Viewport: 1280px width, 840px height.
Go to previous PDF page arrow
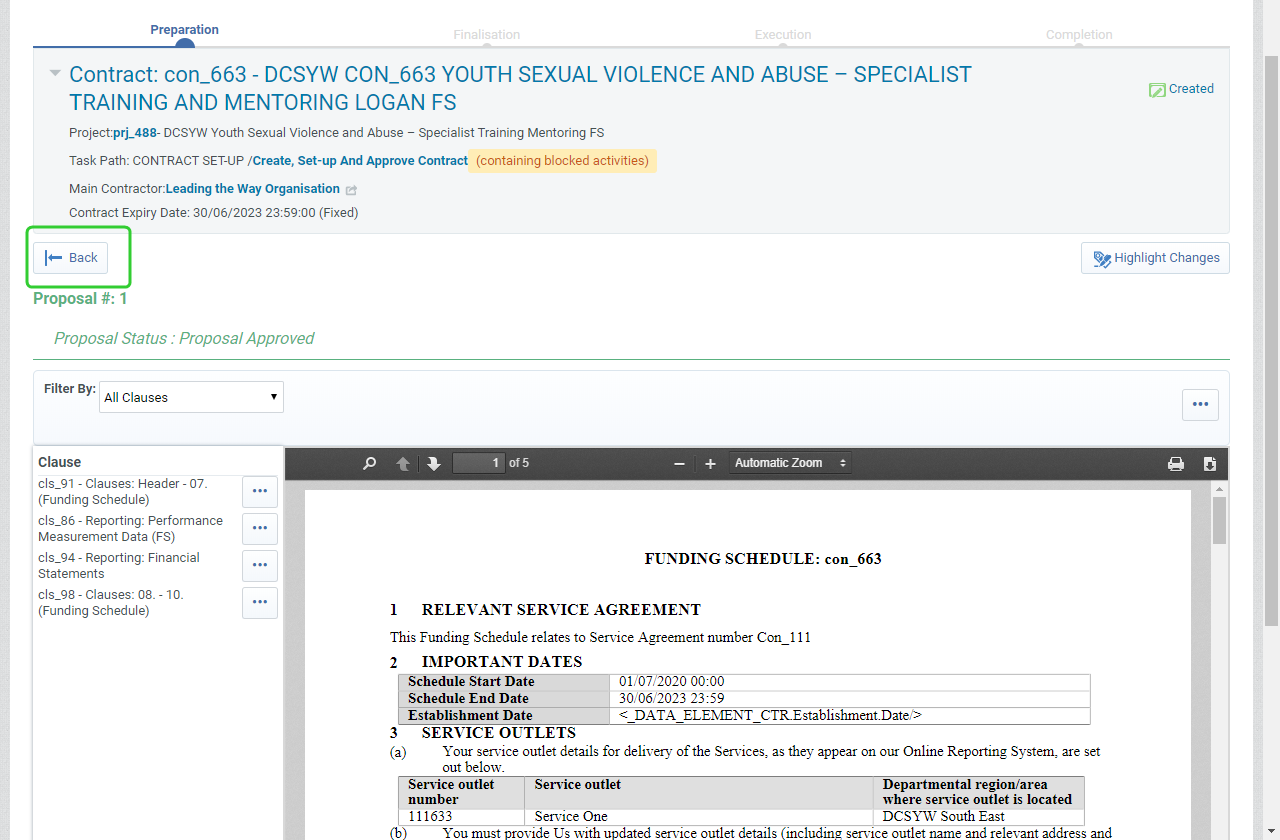pyautogui.click(x=403, y=463)
